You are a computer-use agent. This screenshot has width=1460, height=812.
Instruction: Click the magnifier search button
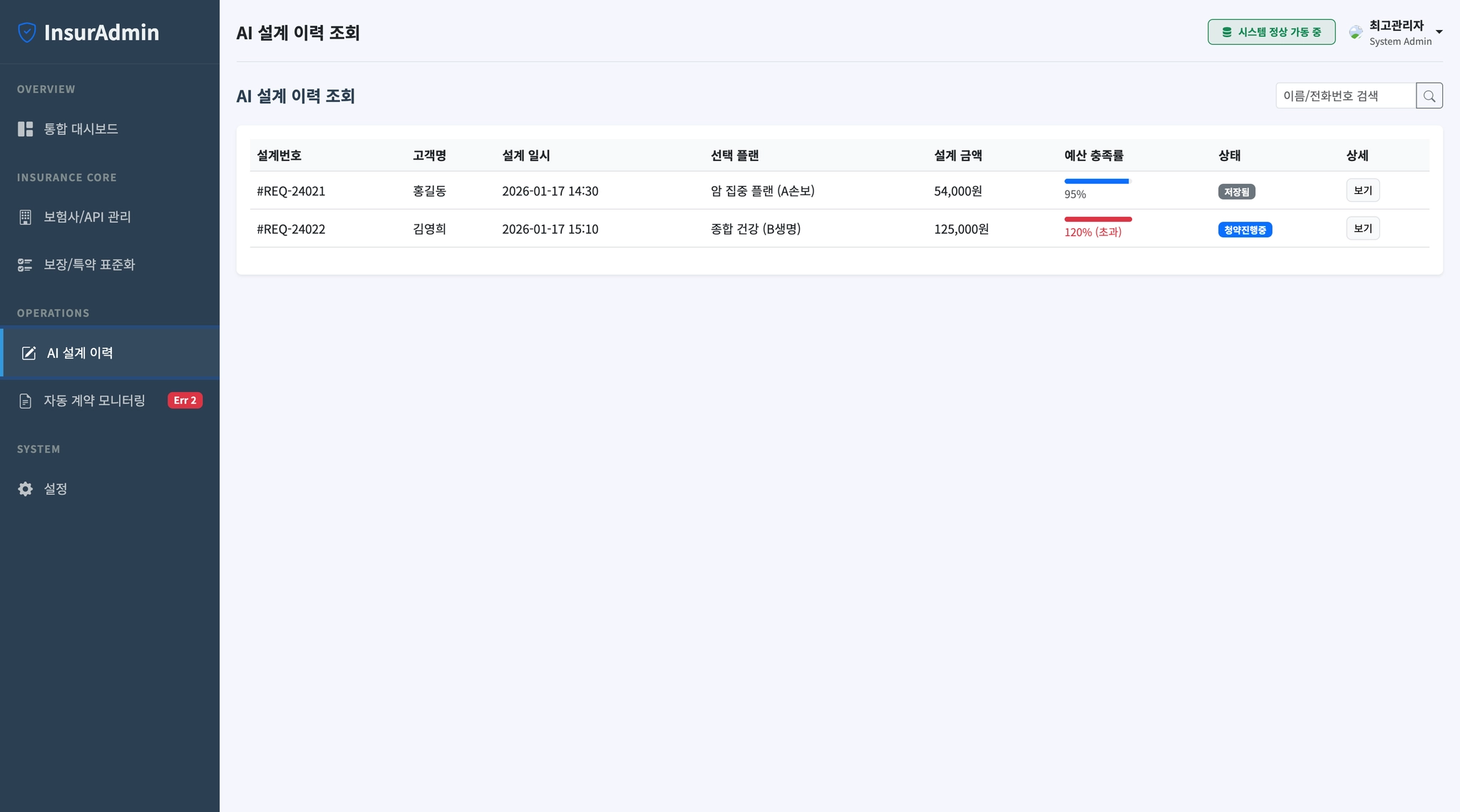tap(1429, 96)
